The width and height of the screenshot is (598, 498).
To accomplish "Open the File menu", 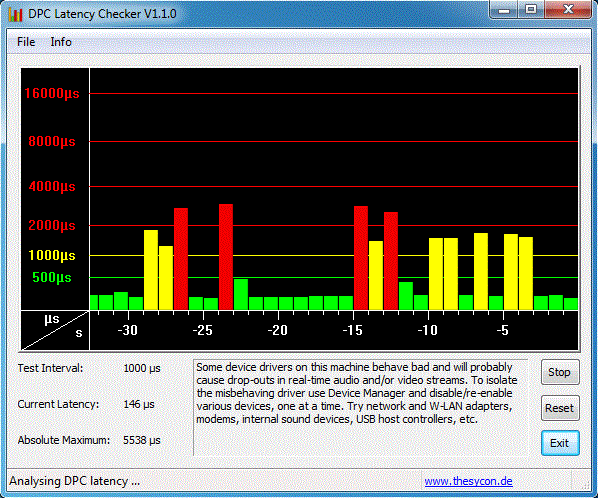I will point(26,42).
